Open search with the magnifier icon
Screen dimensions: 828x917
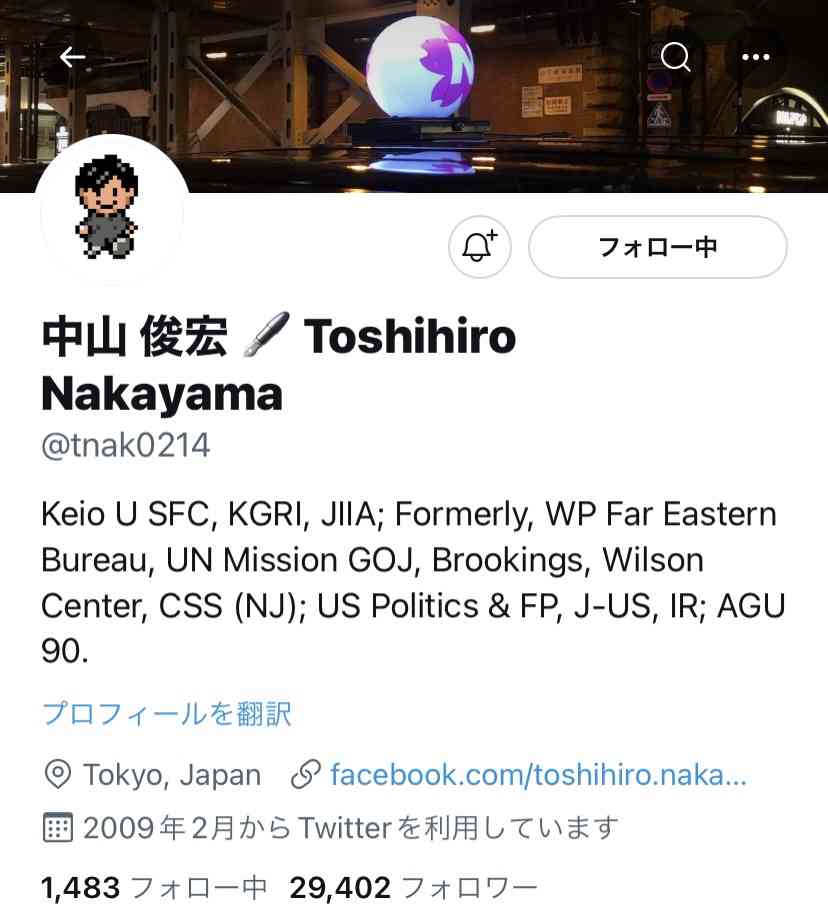[675, 57]
